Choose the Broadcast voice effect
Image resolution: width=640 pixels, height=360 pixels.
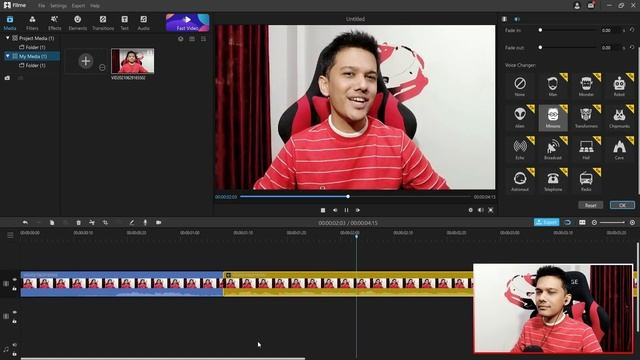553,149
